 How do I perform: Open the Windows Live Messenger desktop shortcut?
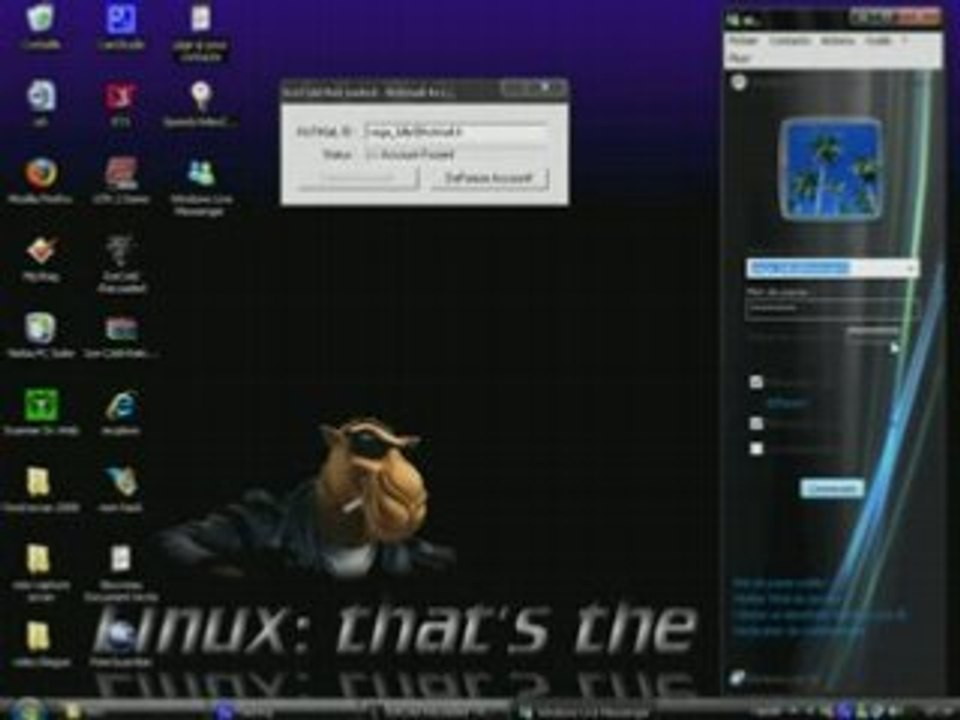coord(201,186)
